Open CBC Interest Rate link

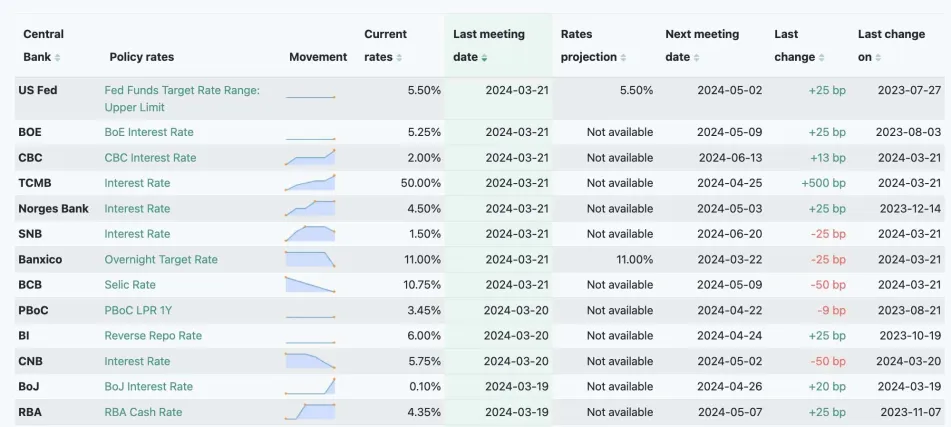[150, 158]
